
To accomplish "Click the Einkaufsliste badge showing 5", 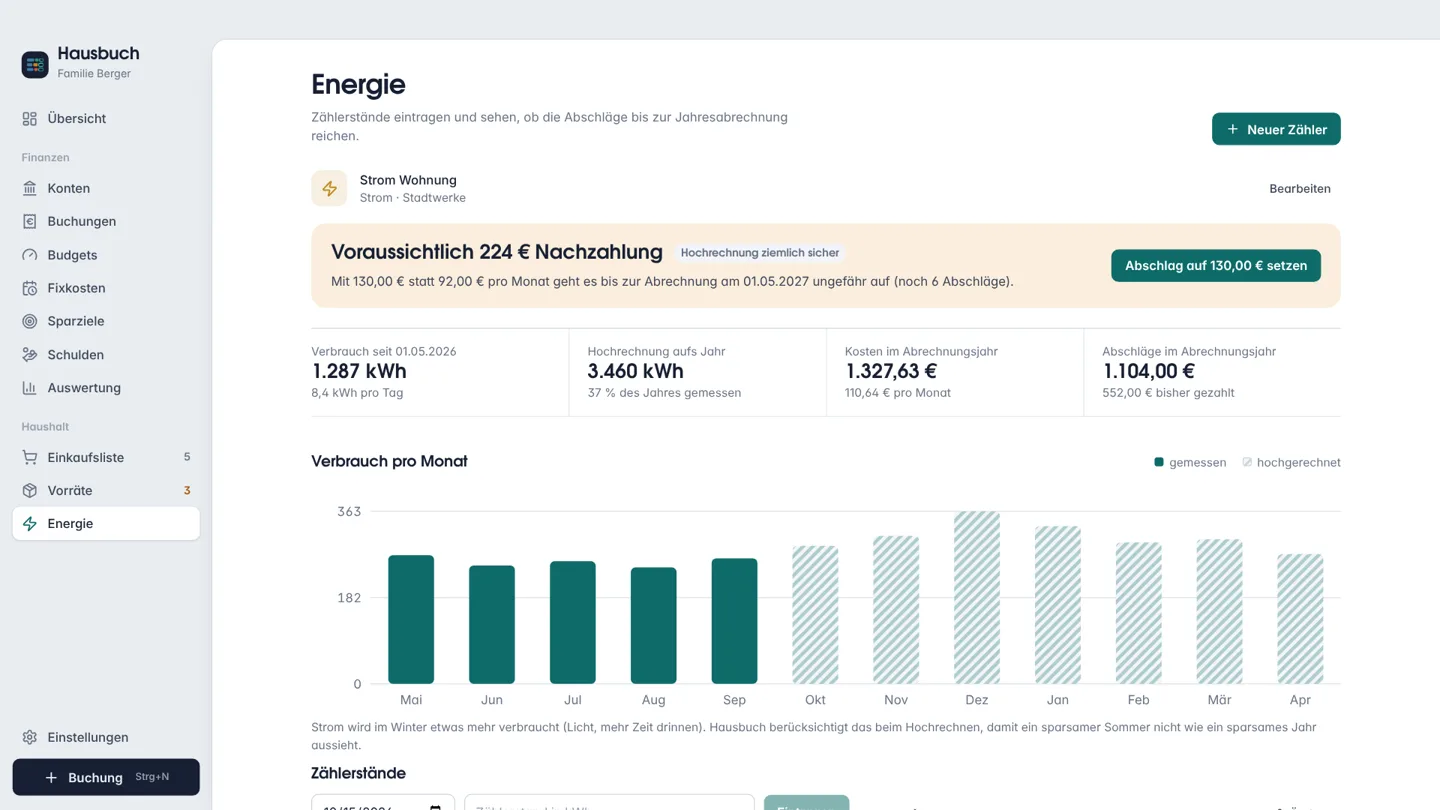I will (x=187, y=457).
